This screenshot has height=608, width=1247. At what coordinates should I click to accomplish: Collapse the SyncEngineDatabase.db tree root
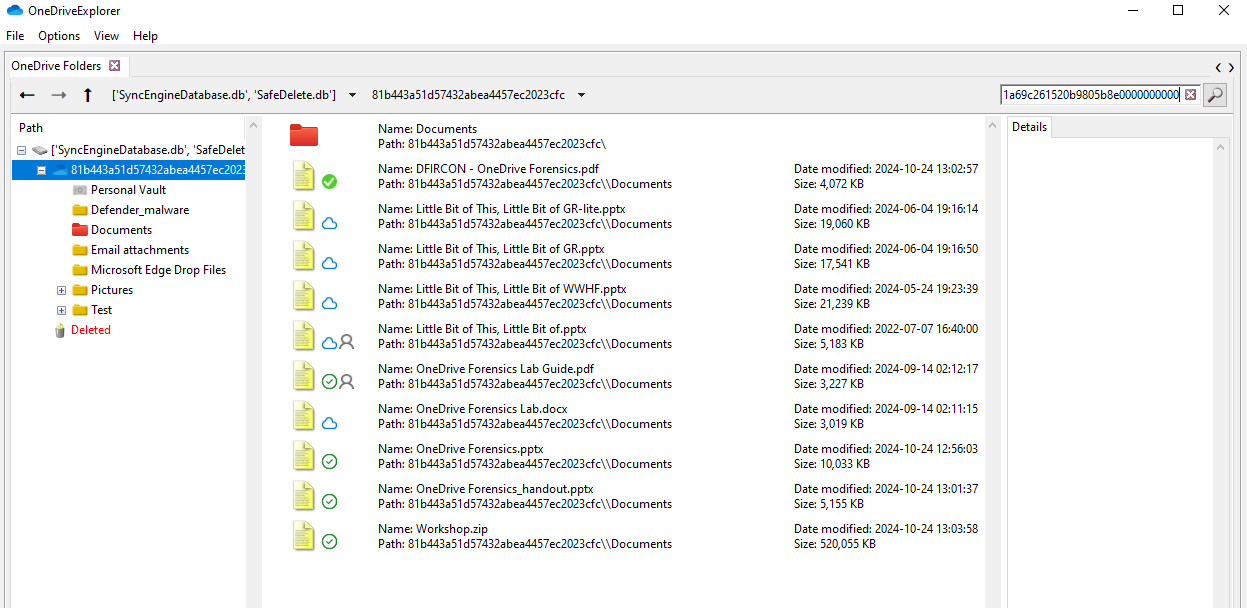[21, 150]
